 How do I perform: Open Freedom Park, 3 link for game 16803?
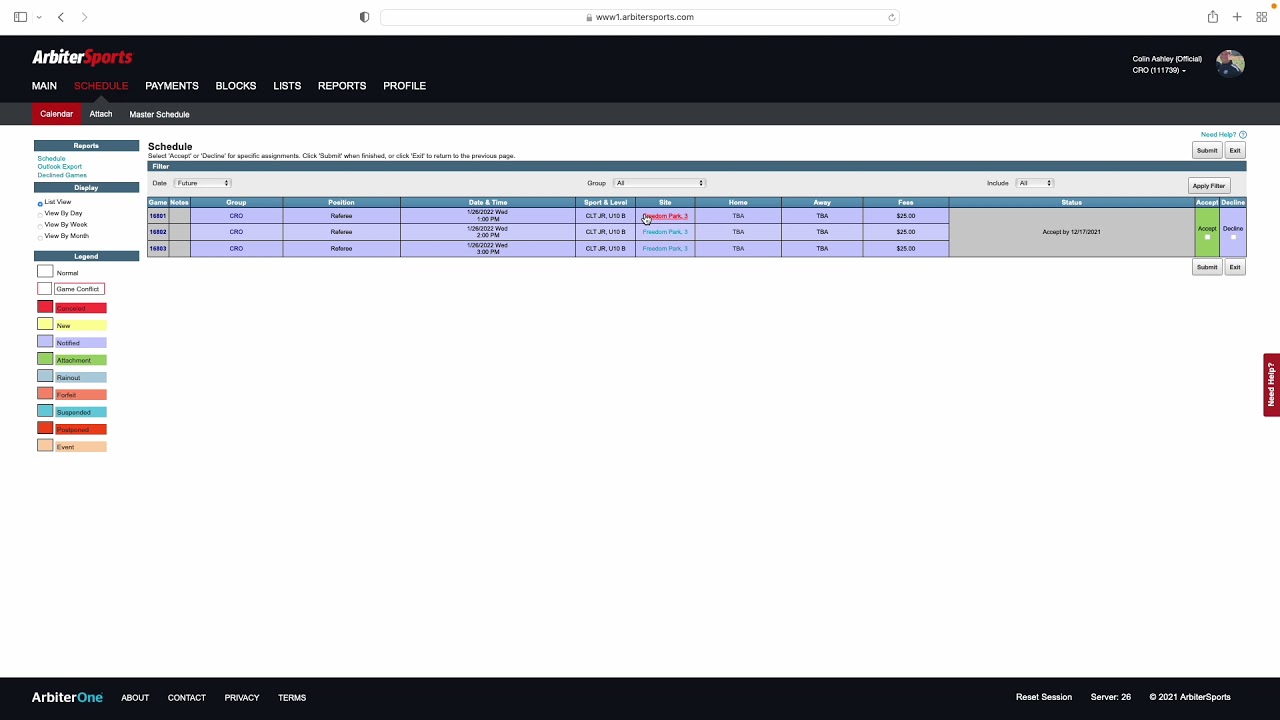click(x=665, y=248)
